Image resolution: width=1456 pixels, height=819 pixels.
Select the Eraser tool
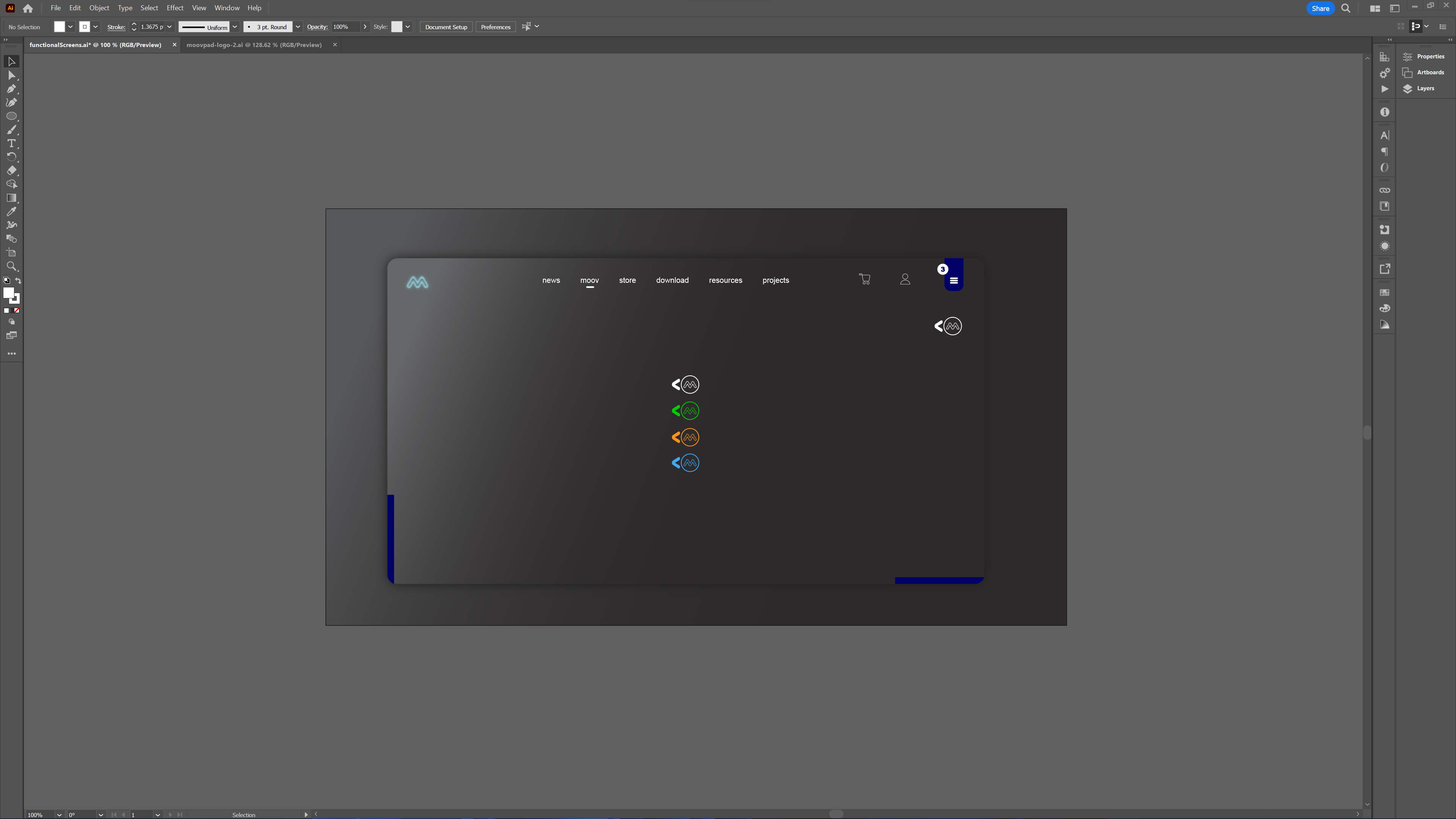[x=11, y=171]
